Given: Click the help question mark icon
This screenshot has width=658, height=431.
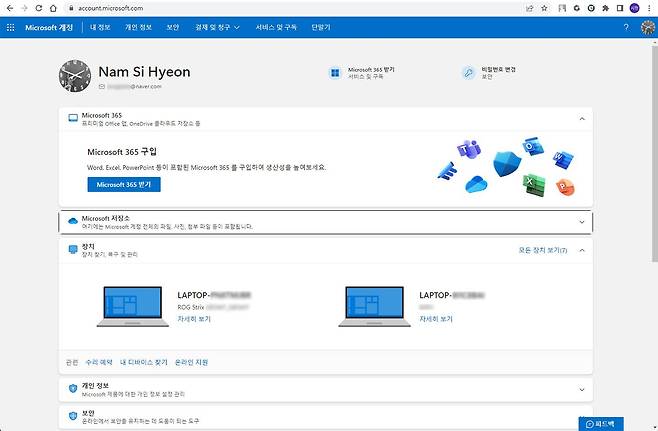Looking at the screenshot, I should (626, 27).
